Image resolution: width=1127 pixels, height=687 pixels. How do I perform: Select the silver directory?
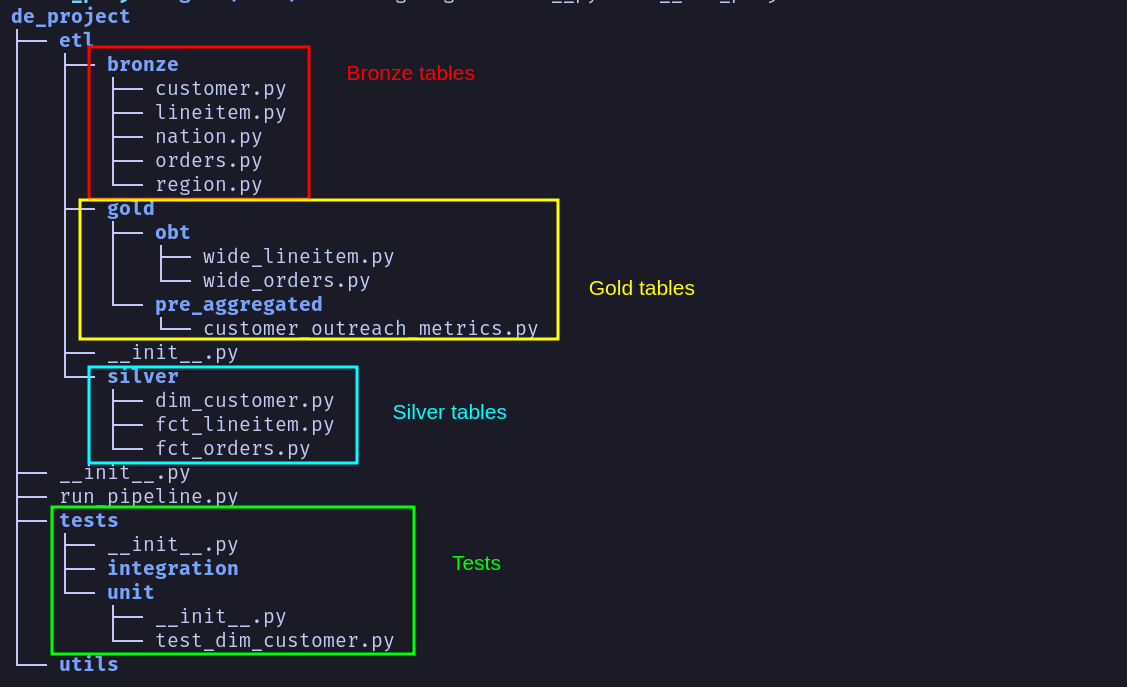pos(142,376)
